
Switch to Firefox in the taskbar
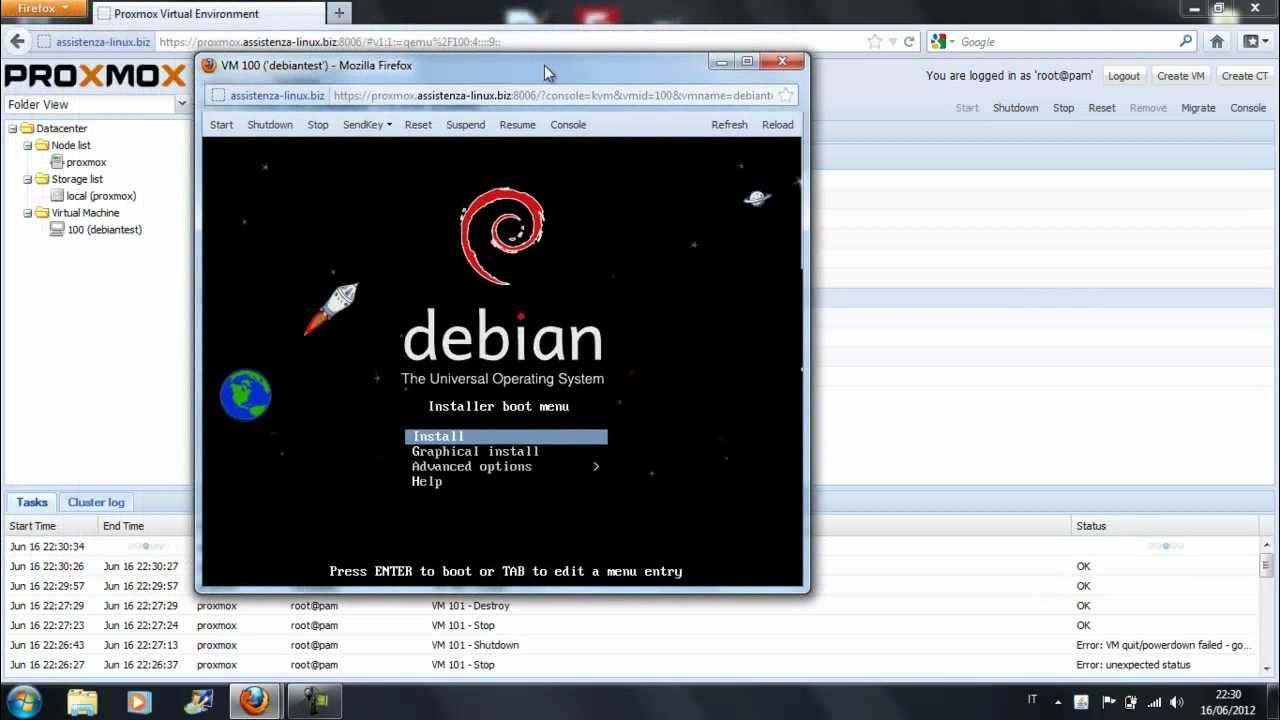click(x=255, y=701)
